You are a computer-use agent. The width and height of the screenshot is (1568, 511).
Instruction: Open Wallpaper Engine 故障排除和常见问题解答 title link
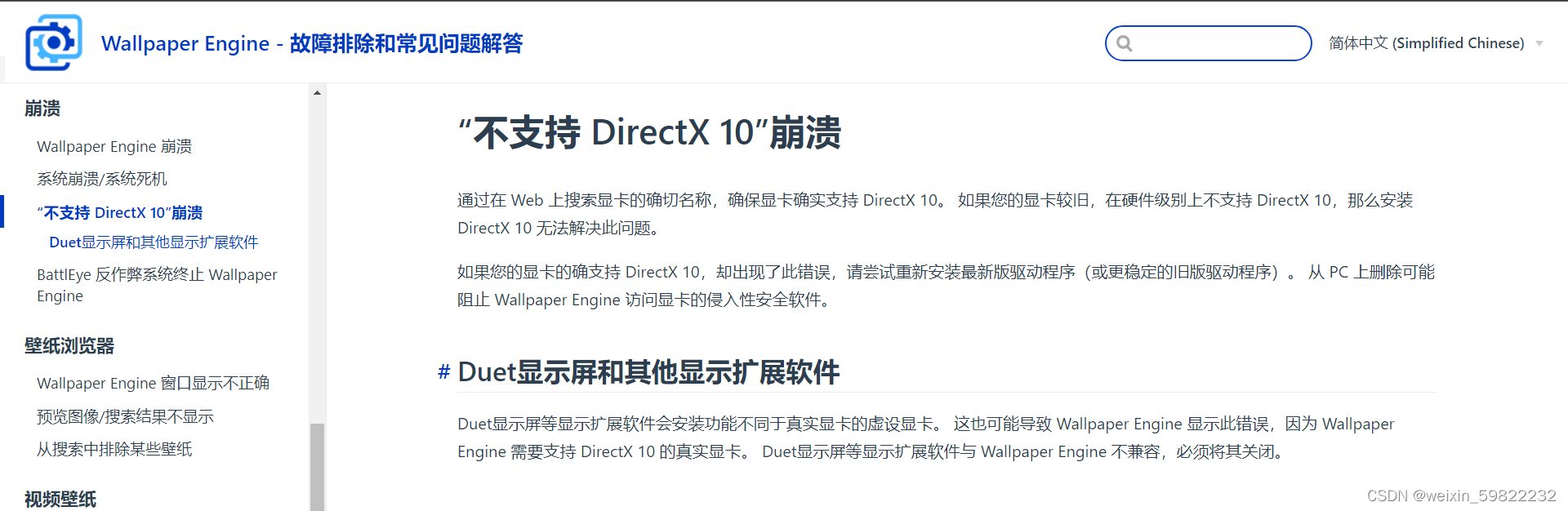(312, 43)
